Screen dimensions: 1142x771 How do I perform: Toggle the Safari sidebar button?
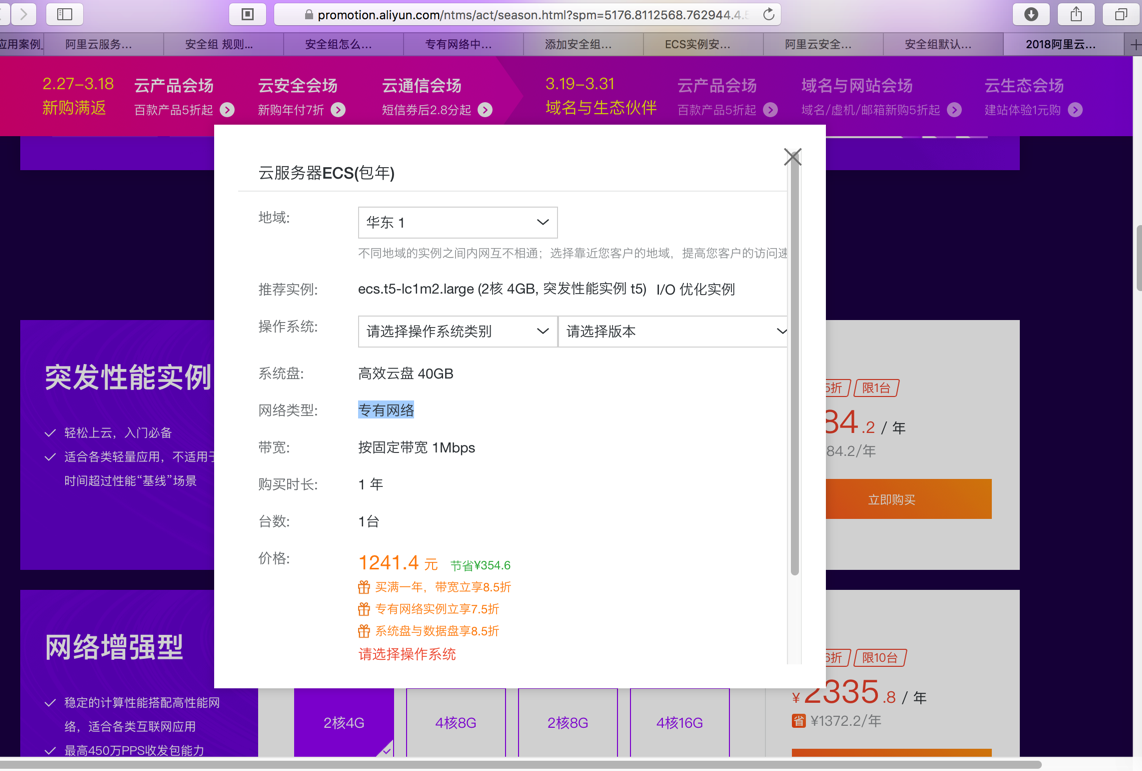(65, 14)
